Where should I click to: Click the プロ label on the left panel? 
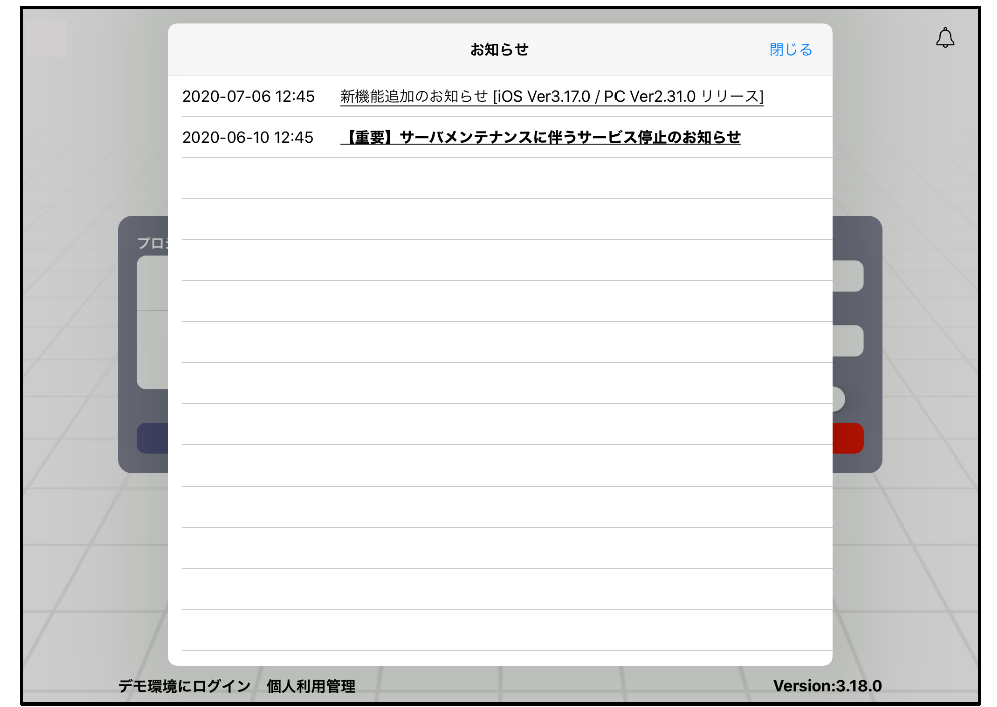pos(151,243)
